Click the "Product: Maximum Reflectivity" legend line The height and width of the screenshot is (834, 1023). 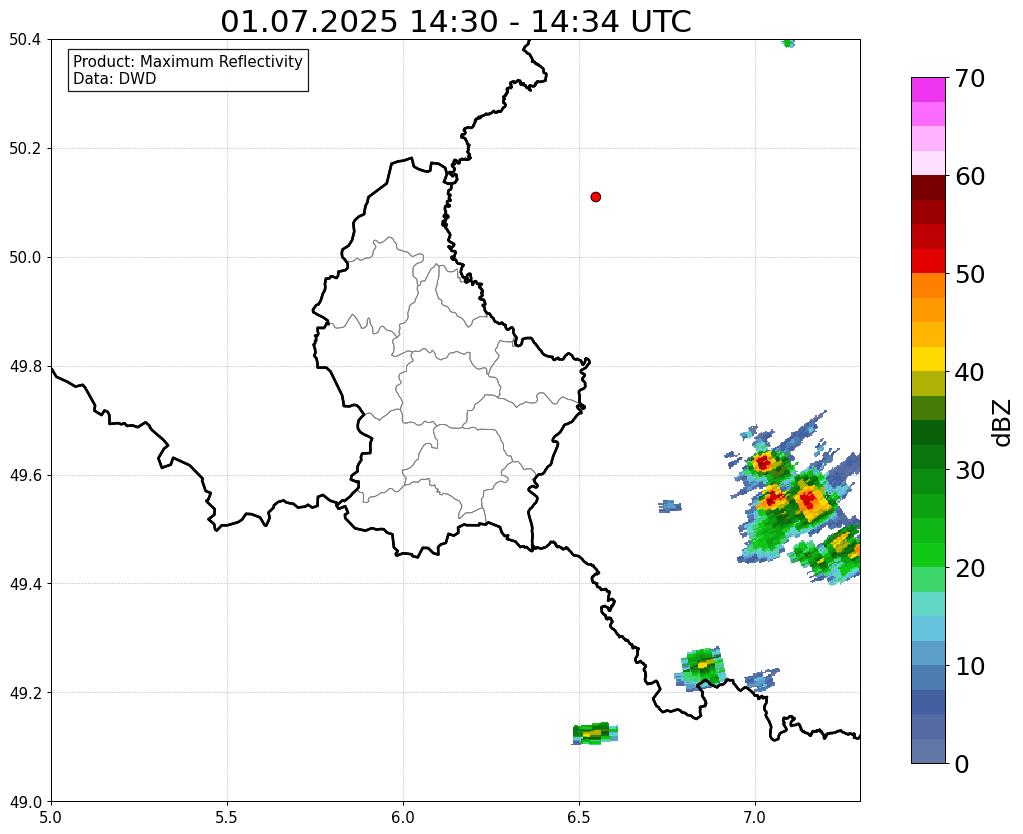point(188,61)
